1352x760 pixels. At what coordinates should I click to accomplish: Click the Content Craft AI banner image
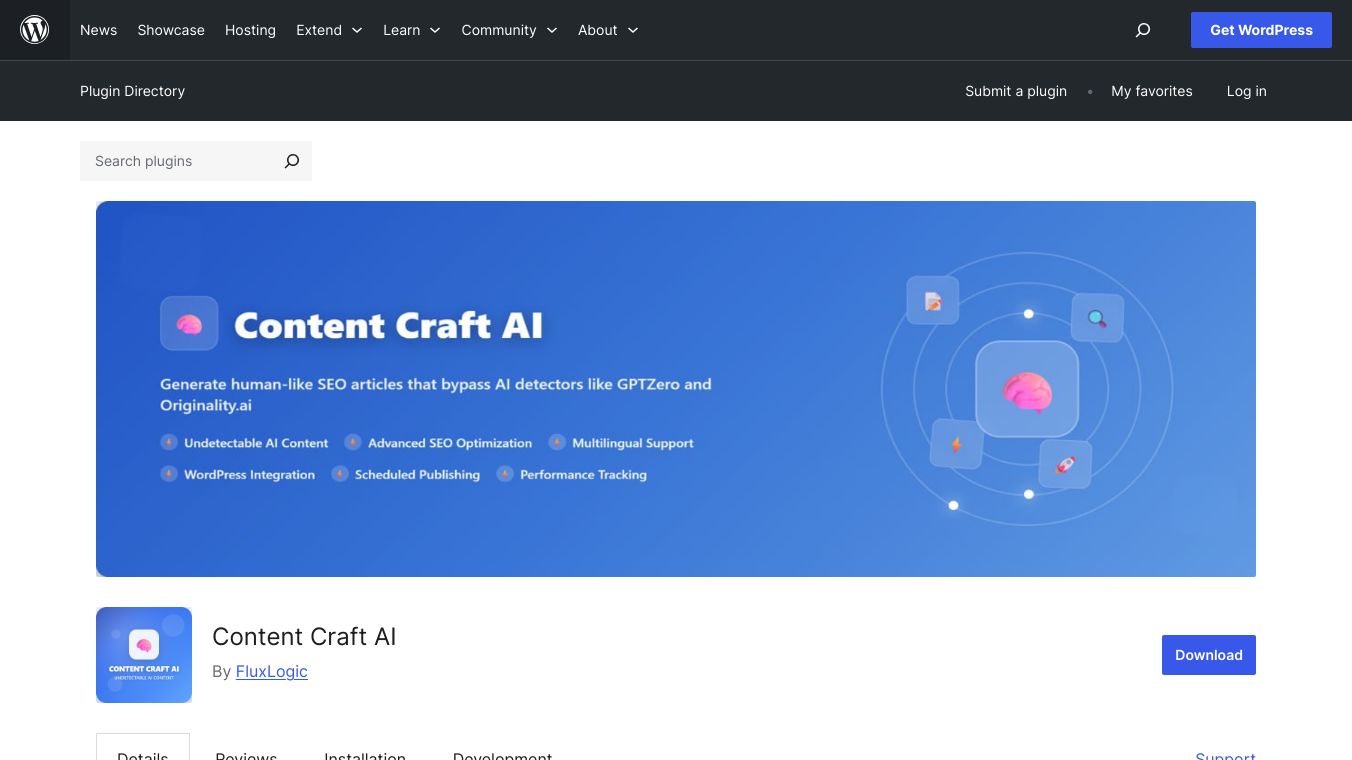676,389
